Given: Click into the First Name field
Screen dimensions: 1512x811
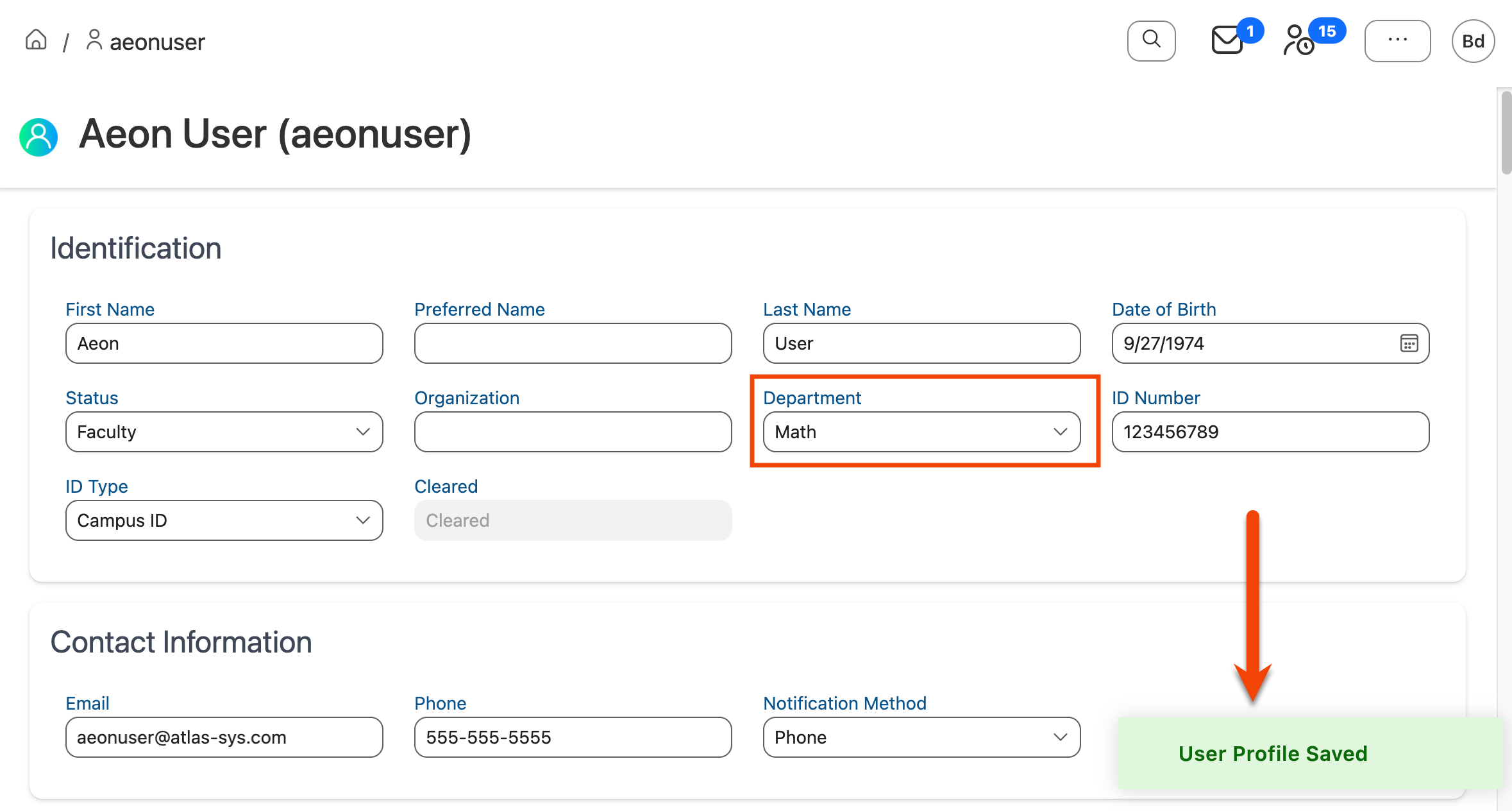Looking at the screenshot, I should click(x=223, y=343).
